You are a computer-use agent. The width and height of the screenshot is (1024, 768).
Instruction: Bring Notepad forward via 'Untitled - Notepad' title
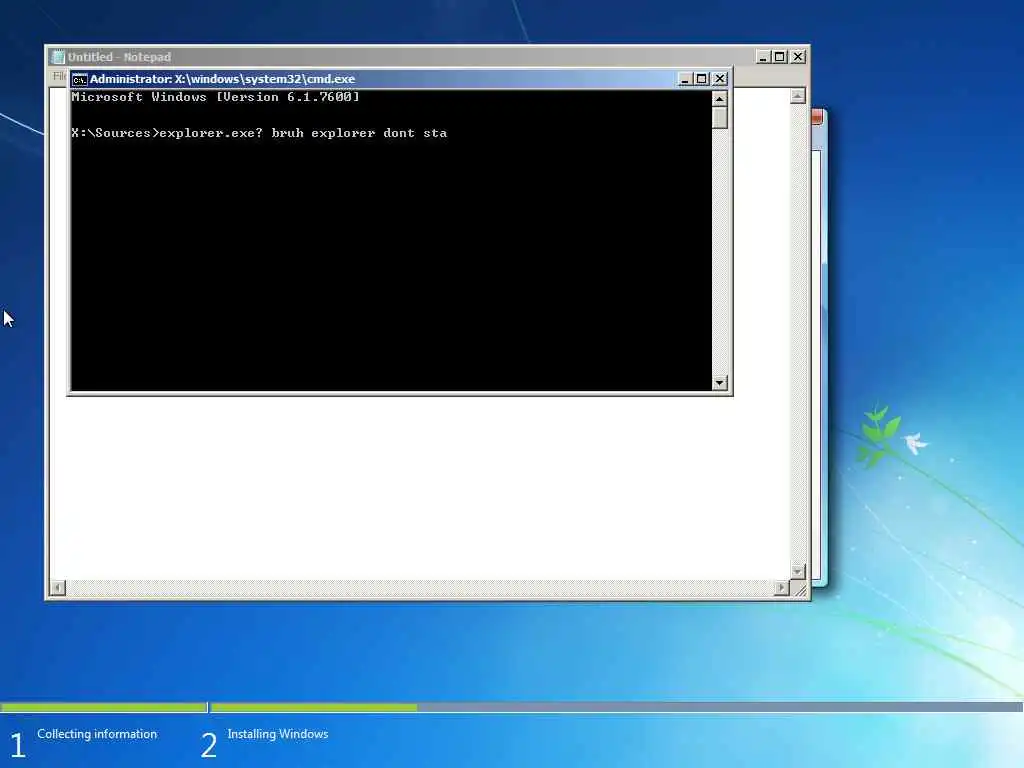tap(120, 57)
